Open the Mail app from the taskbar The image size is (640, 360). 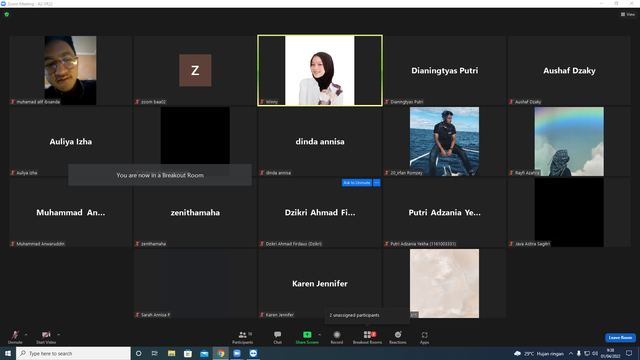[x=204, y=353]
